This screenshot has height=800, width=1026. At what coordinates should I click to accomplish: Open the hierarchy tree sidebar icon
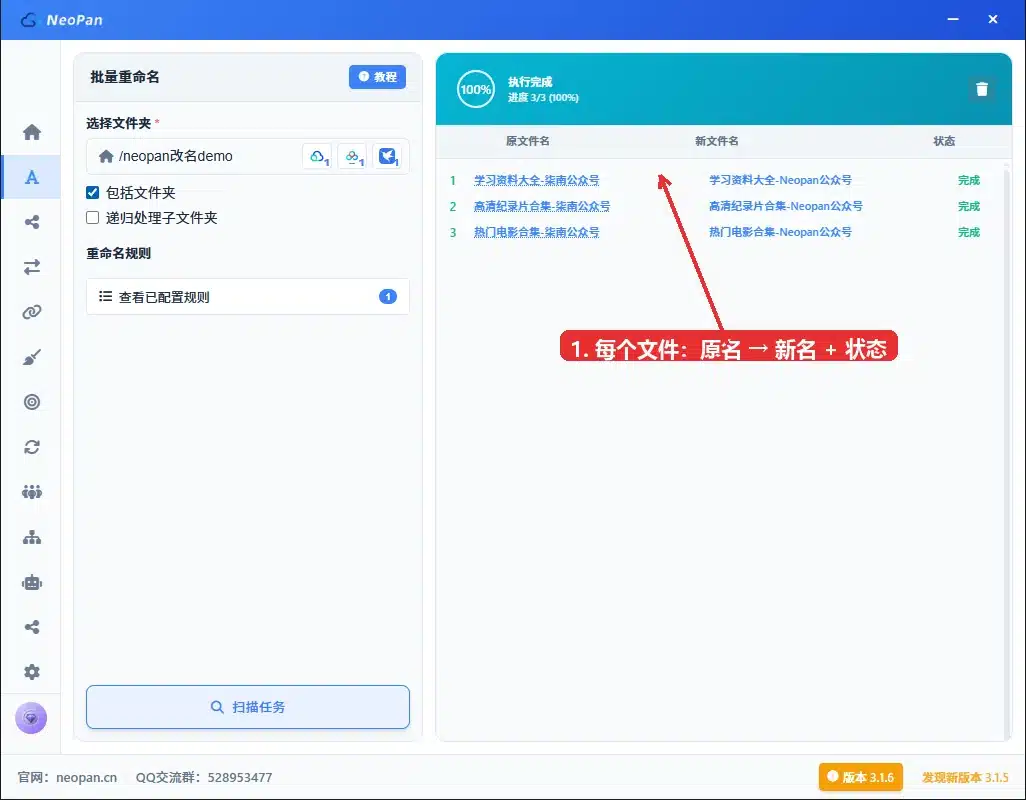coord(31,537)
